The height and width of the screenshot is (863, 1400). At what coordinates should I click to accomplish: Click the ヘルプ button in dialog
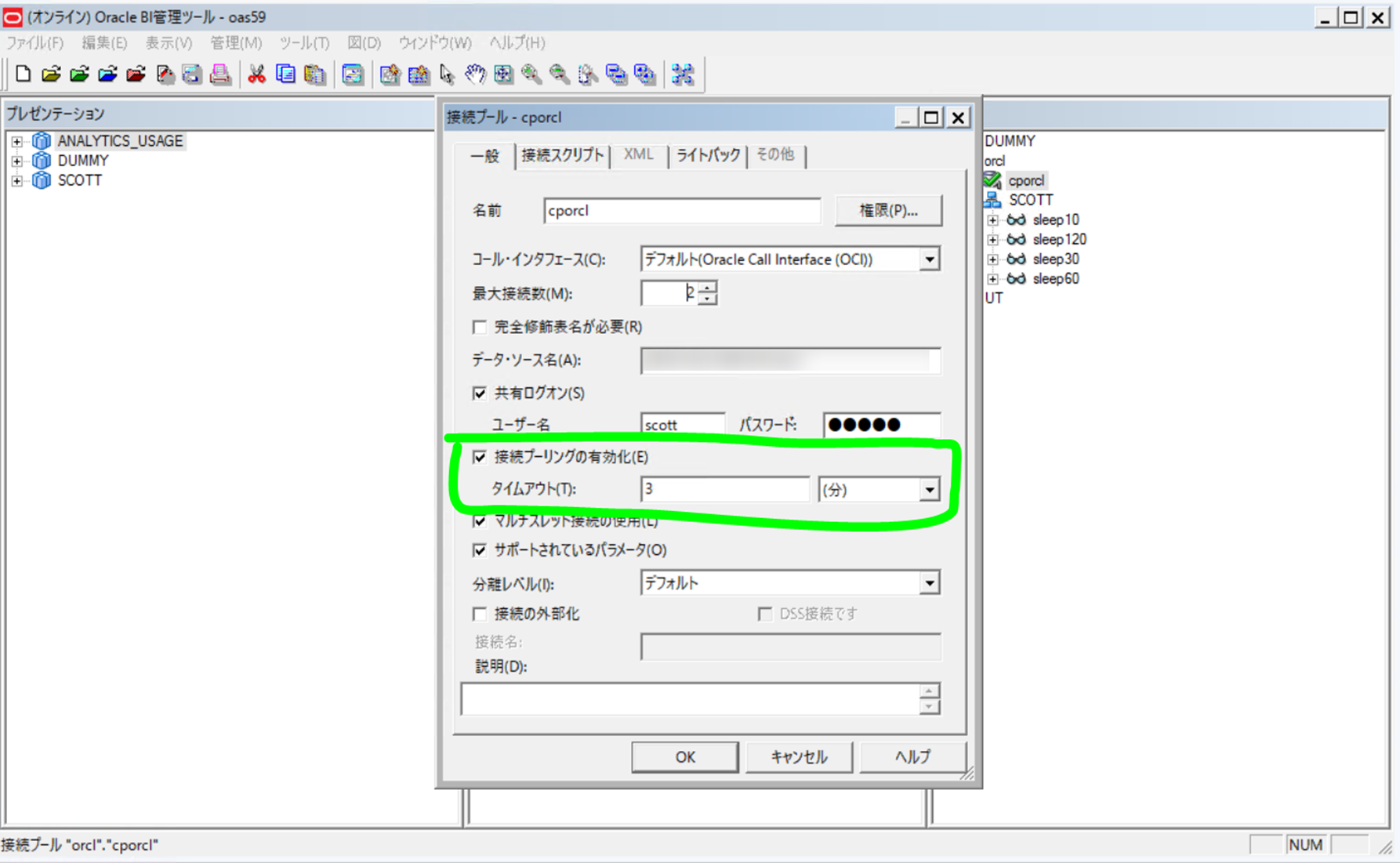point(913,757)
